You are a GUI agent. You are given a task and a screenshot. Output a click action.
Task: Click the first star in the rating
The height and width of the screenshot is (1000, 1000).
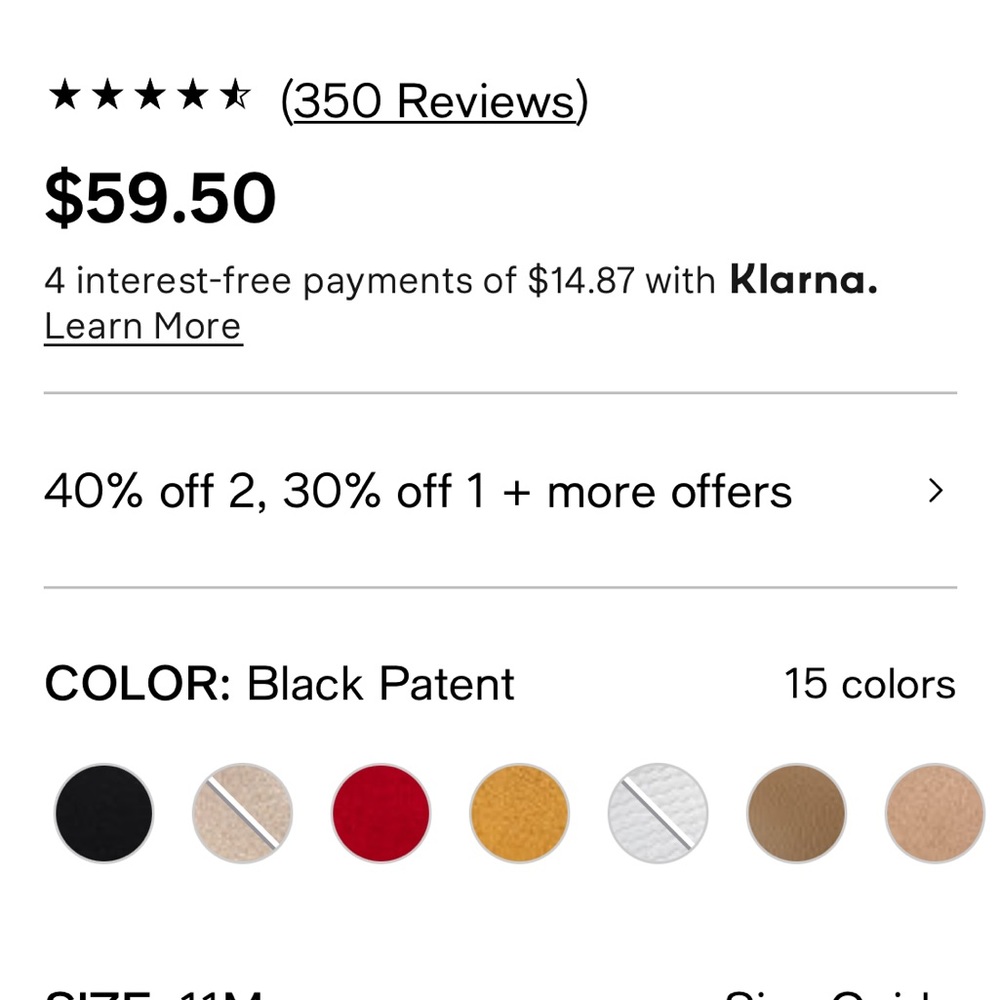(x=64, y=97)
